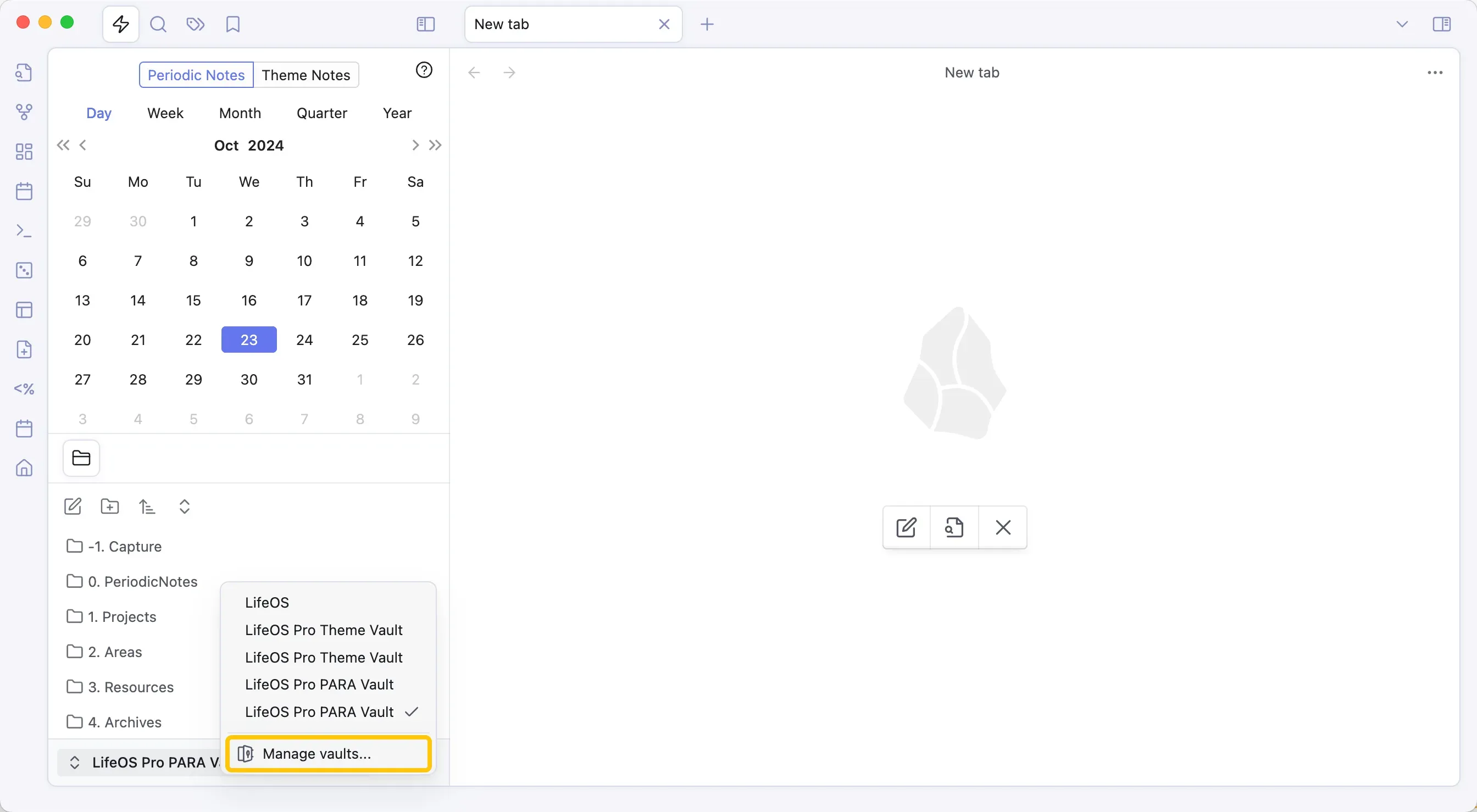This screenshot has width=1477, height=812.
Task: Navigate back in the tab
Action: pyautogui.click(x=474, y=73)
